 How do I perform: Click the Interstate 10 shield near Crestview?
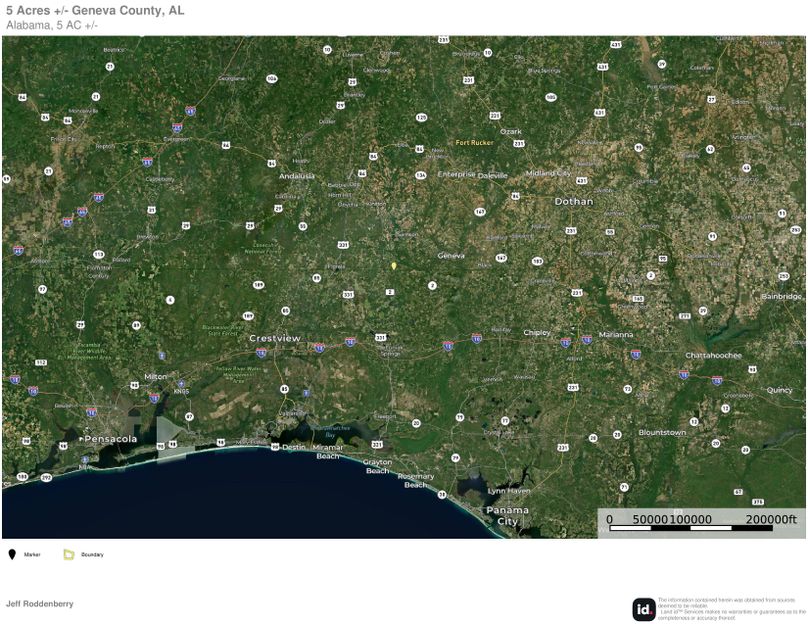point(318,347)
